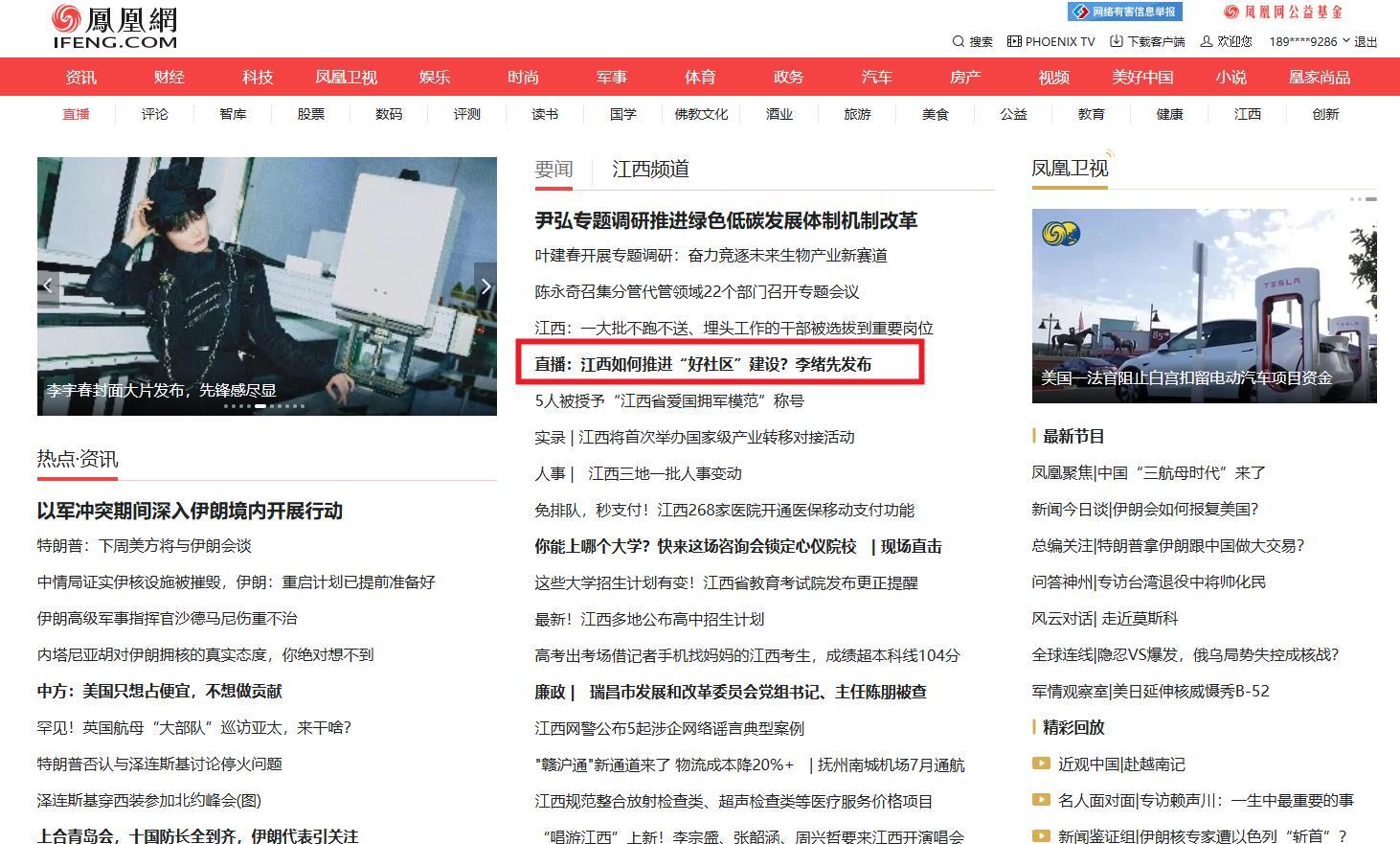Switch to the 江西频道 tab
This screenshot has height=844, width=1400.
coord(650,170)
